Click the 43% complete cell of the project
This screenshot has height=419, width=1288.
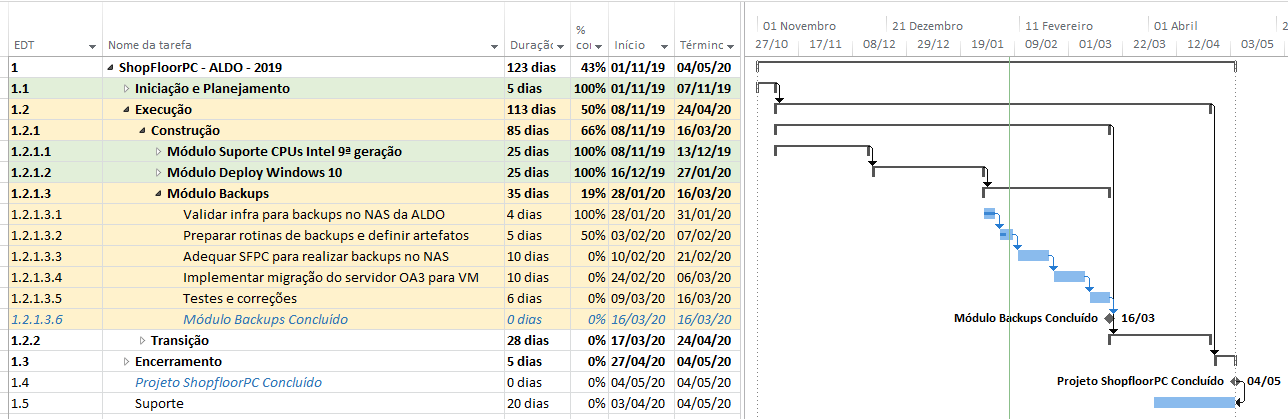pyautogui.click(x=593, y=68)
